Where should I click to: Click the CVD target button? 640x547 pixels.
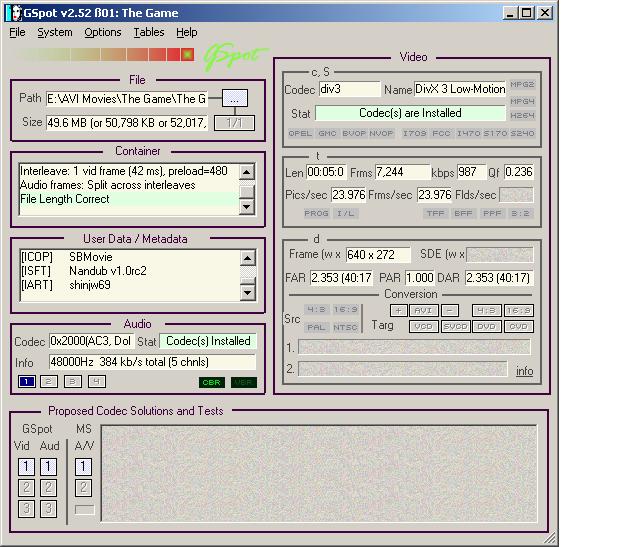[x=518, y=327]
